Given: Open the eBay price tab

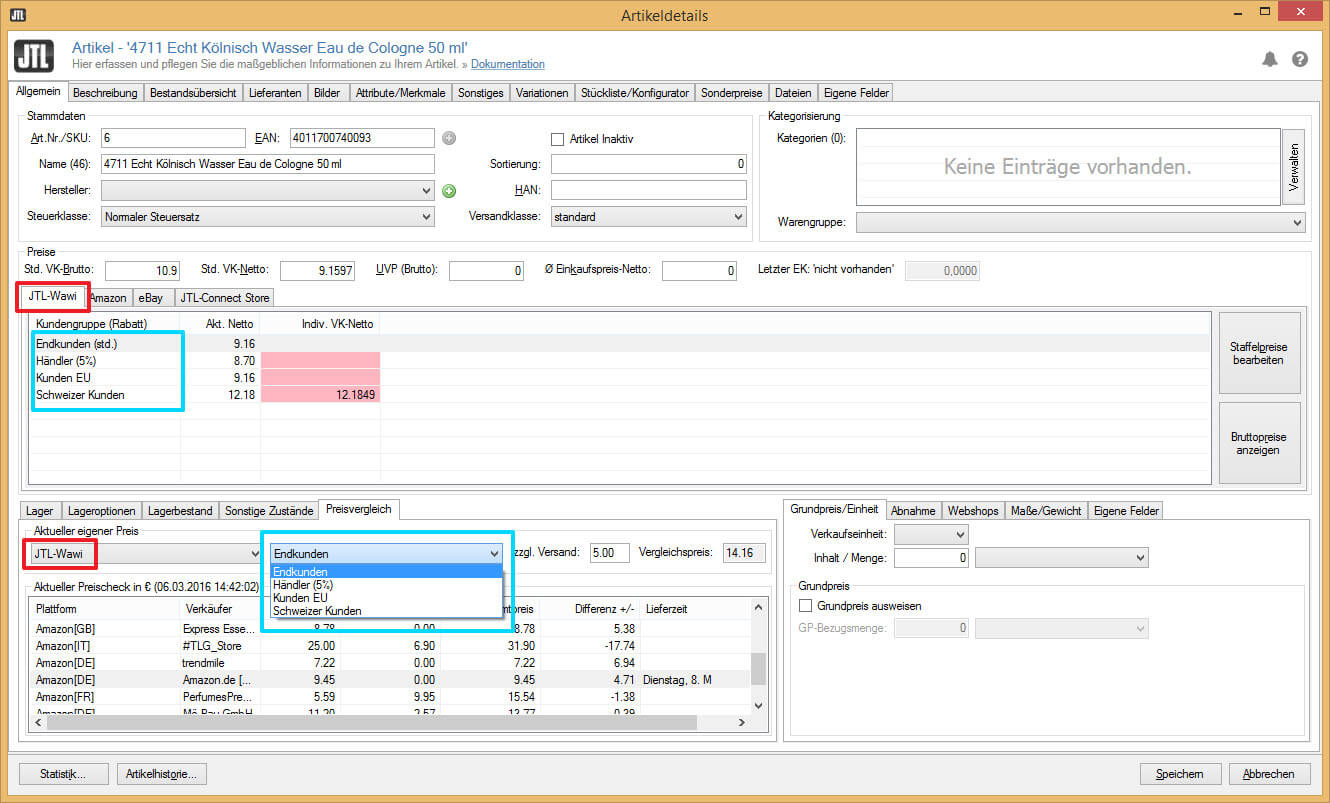Looking at the screenshot, I should pyautogui.click(x=150, y=298).
